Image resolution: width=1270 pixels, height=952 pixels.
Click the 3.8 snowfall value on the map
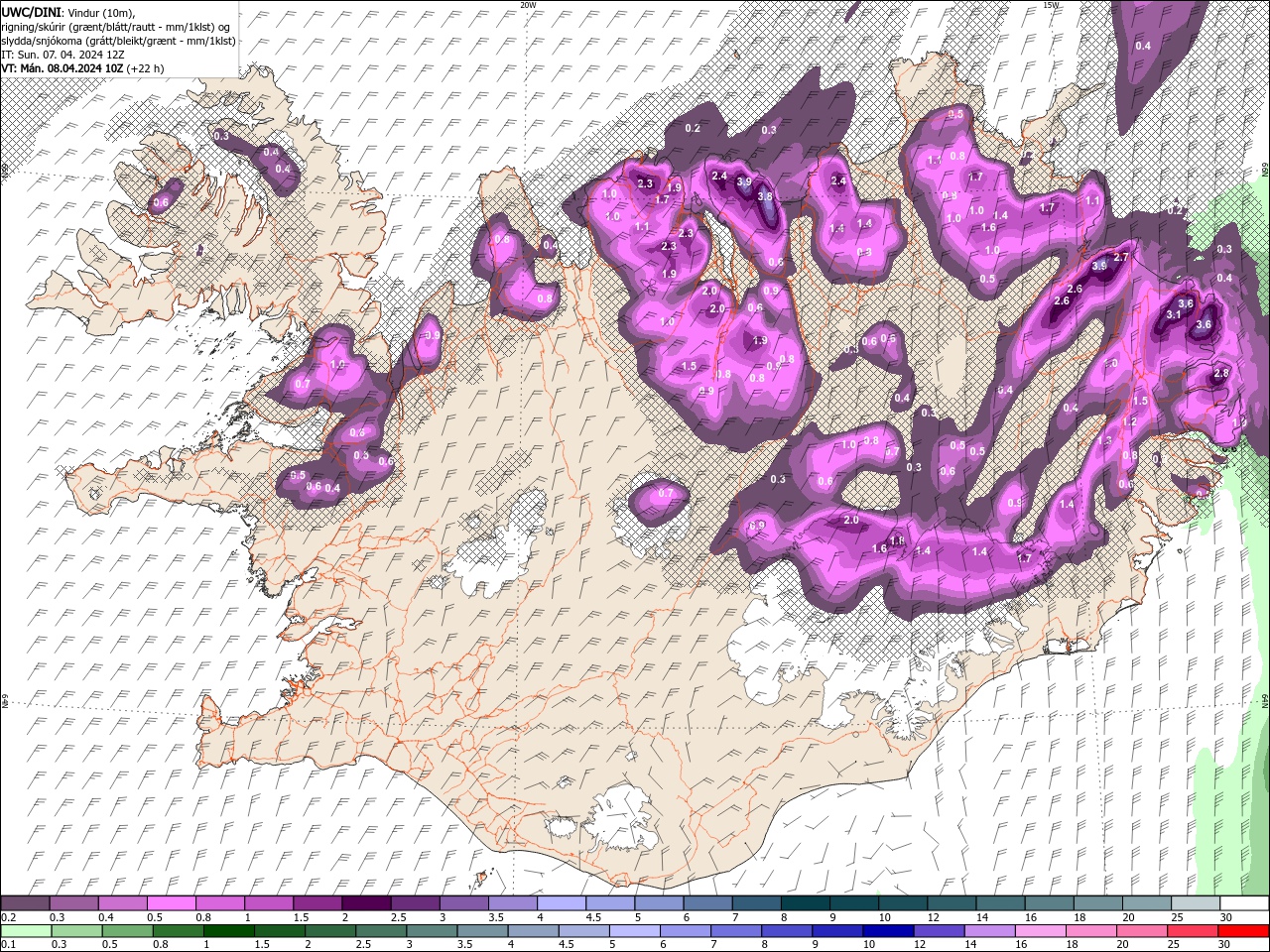click(x=765, y=197)
